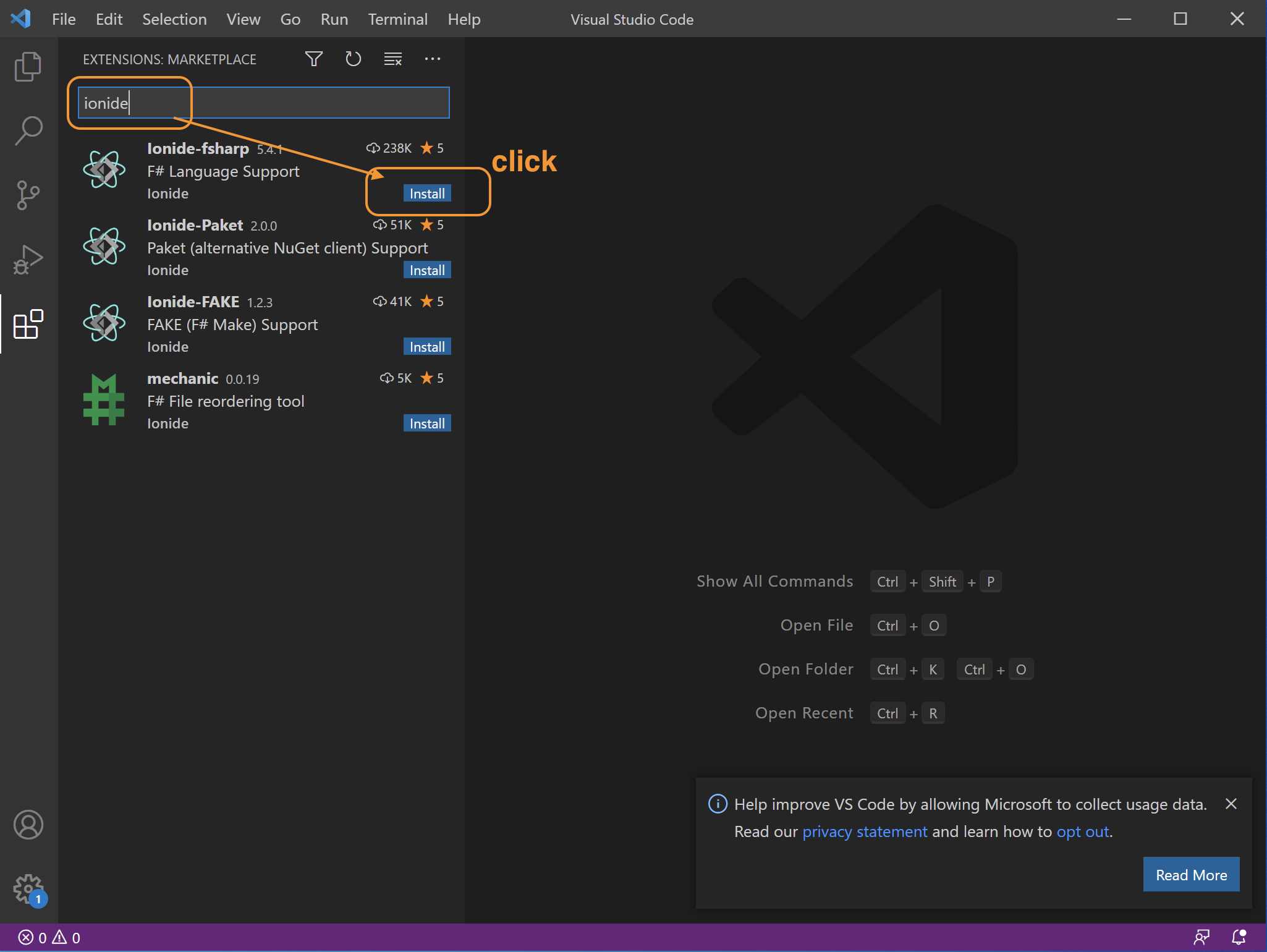The image size is (1267, 952).
Task: Open the Explorer view in activity bar
Action: pos(28,66)
